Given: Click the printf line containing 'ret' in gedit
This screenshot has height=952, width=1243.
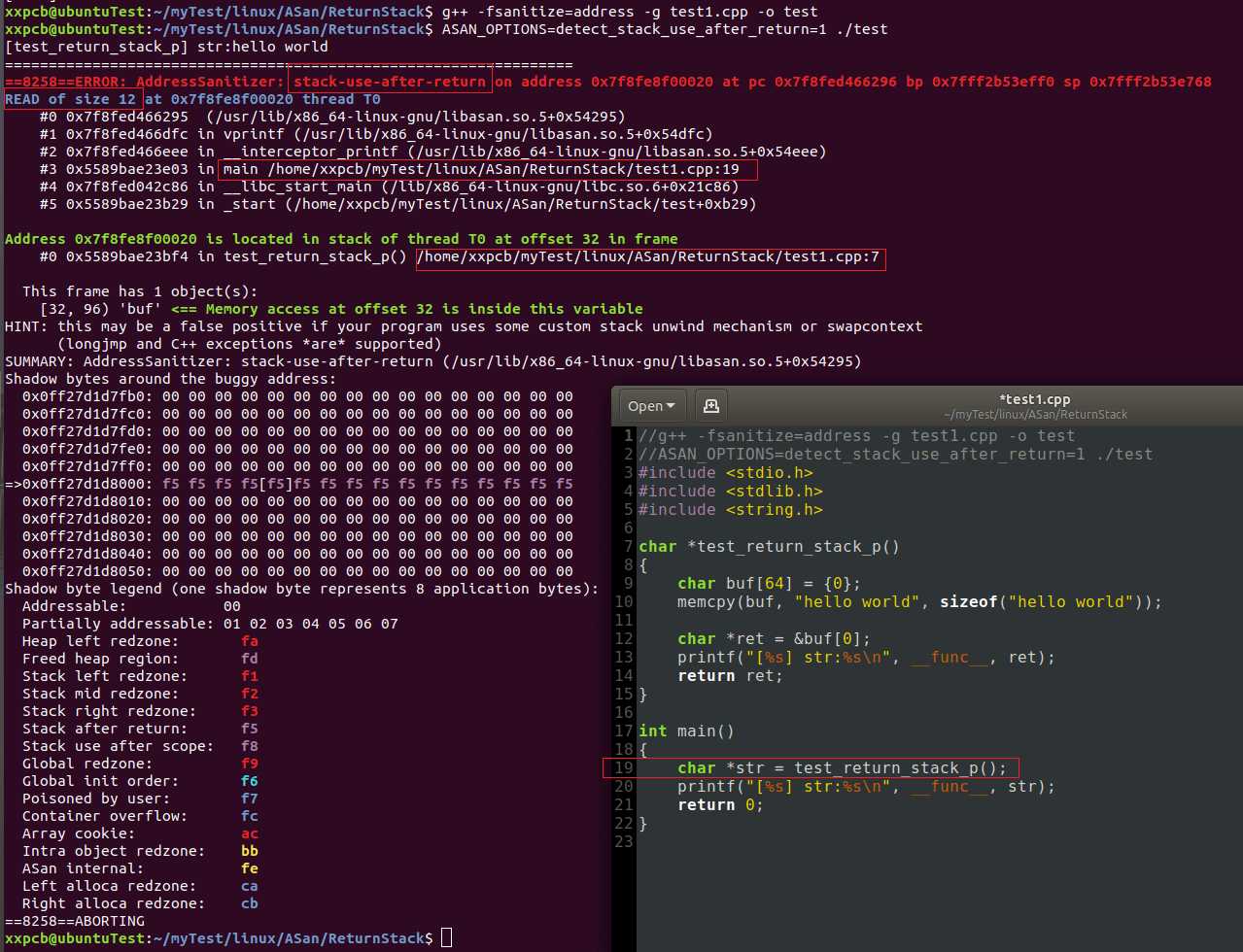Looking at the screenshot, I should tap(866, 658).
